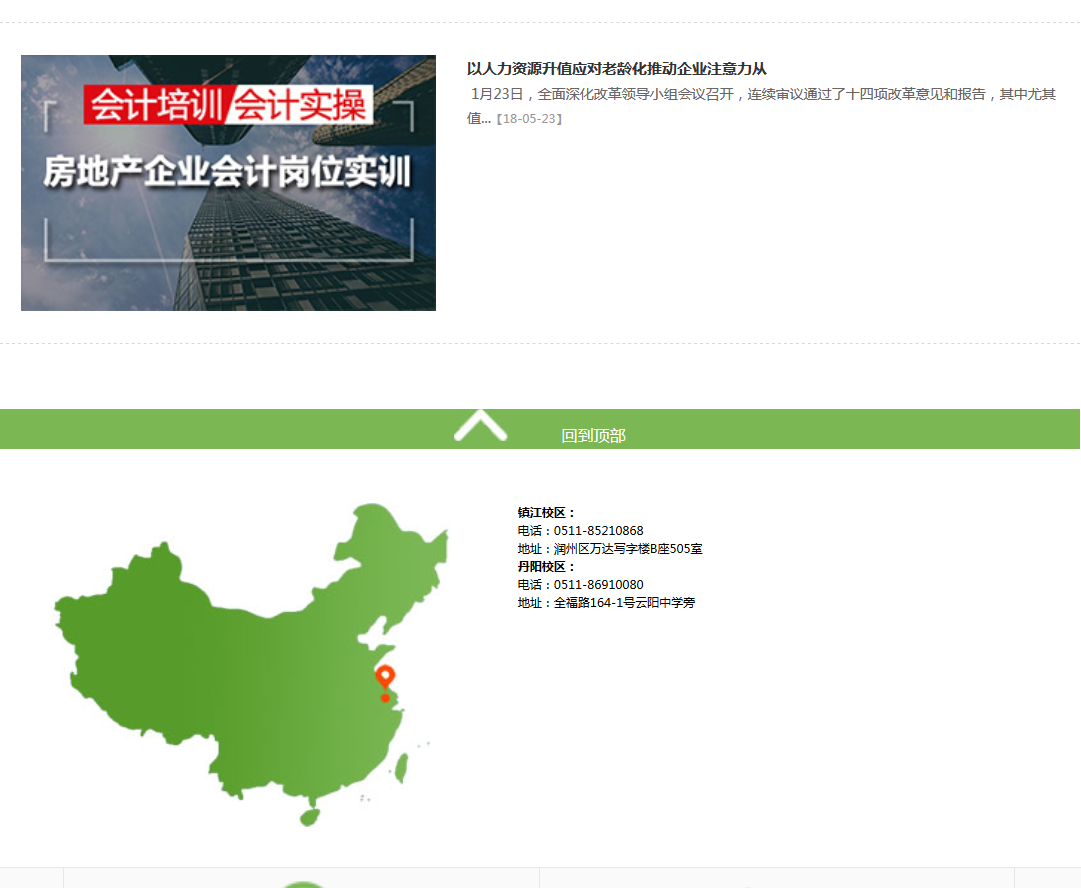1081x888 pixels.
Task: Click phone number 0511-86910080
Action: click(x=599, y=585)
